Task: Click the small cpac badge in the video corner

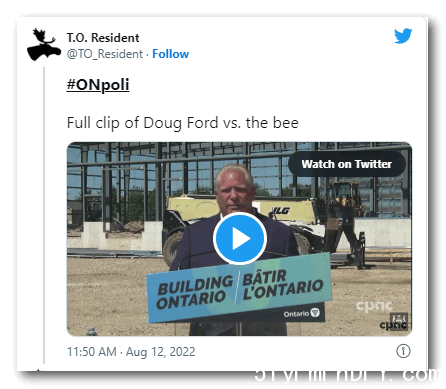Action: coord(394,322)
